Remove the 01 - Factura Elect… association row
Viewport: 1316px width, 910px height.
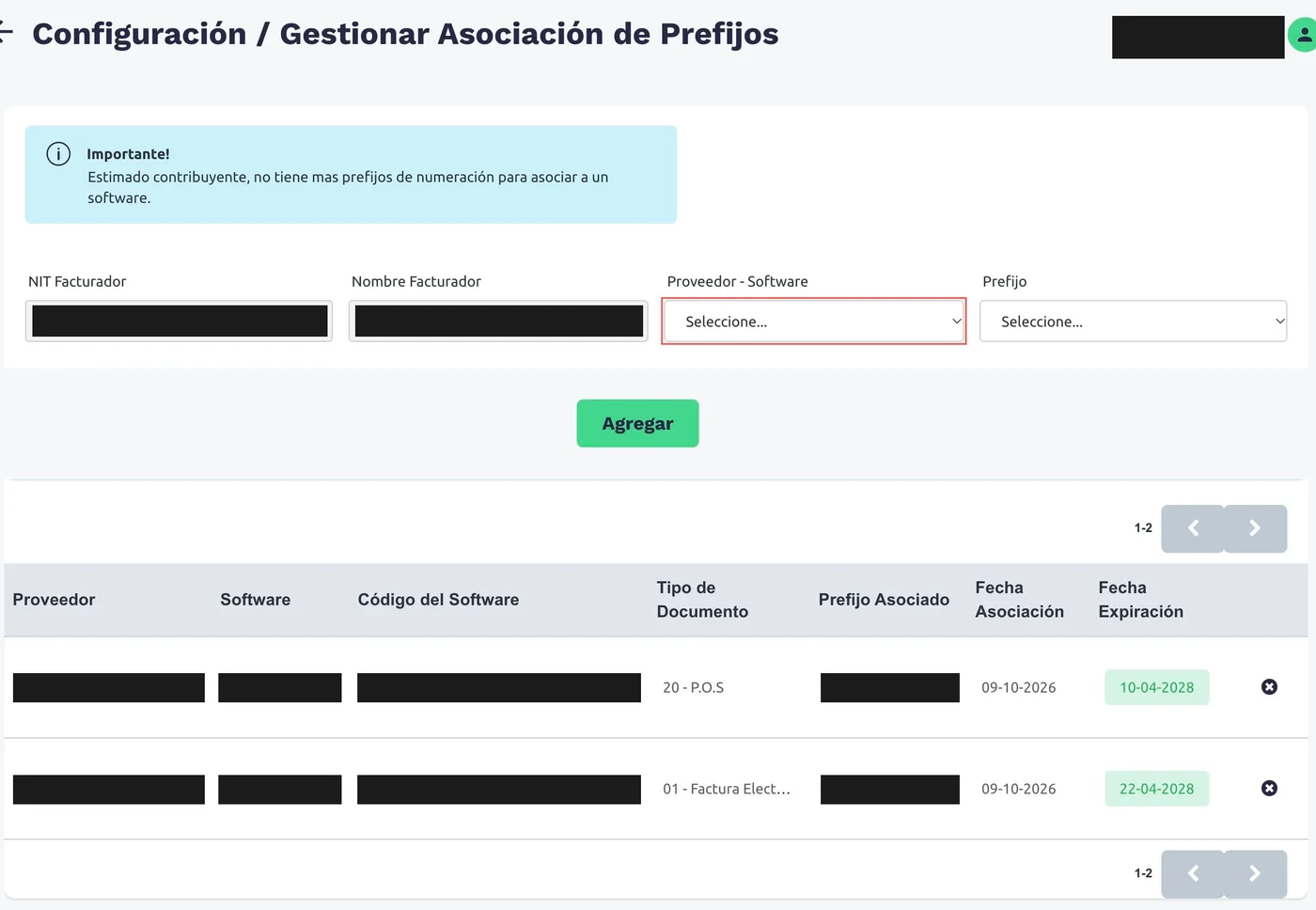coord(1269,789)
